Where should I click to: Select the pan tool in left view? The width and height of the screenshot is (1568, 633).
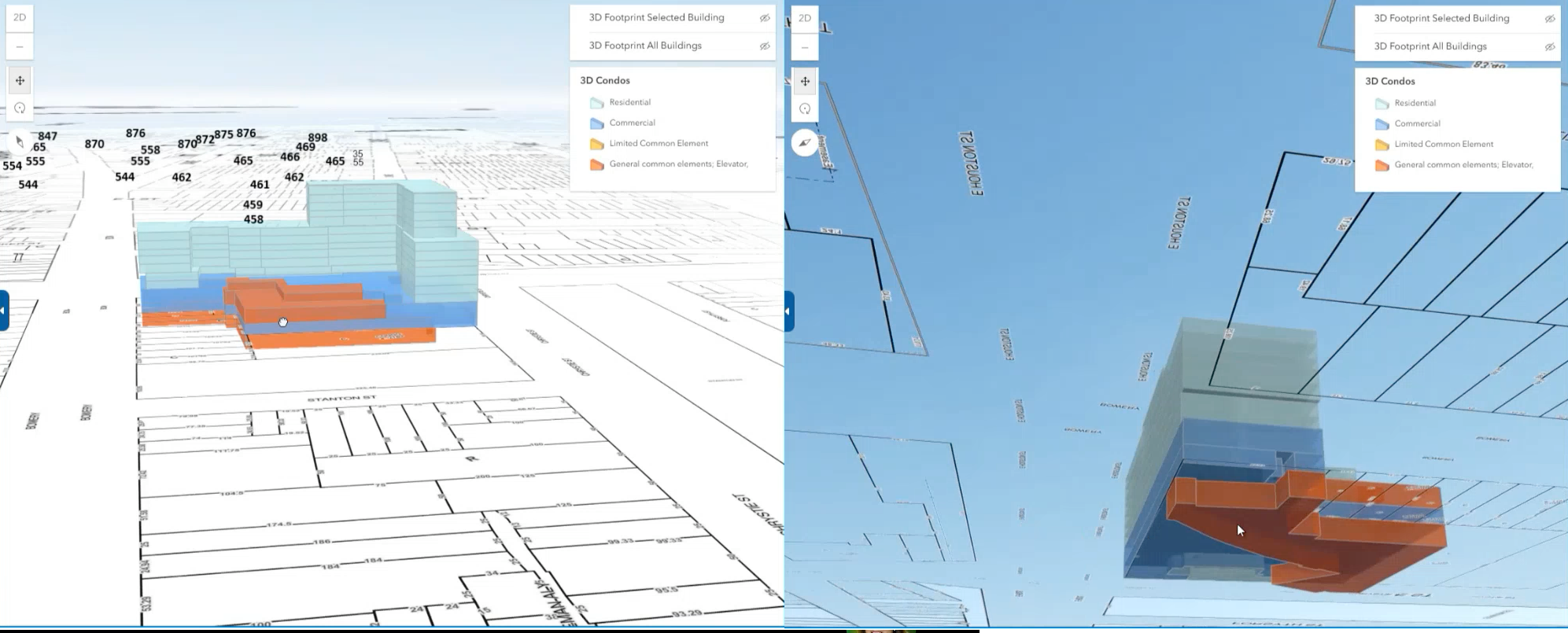[x=20, y=80]
